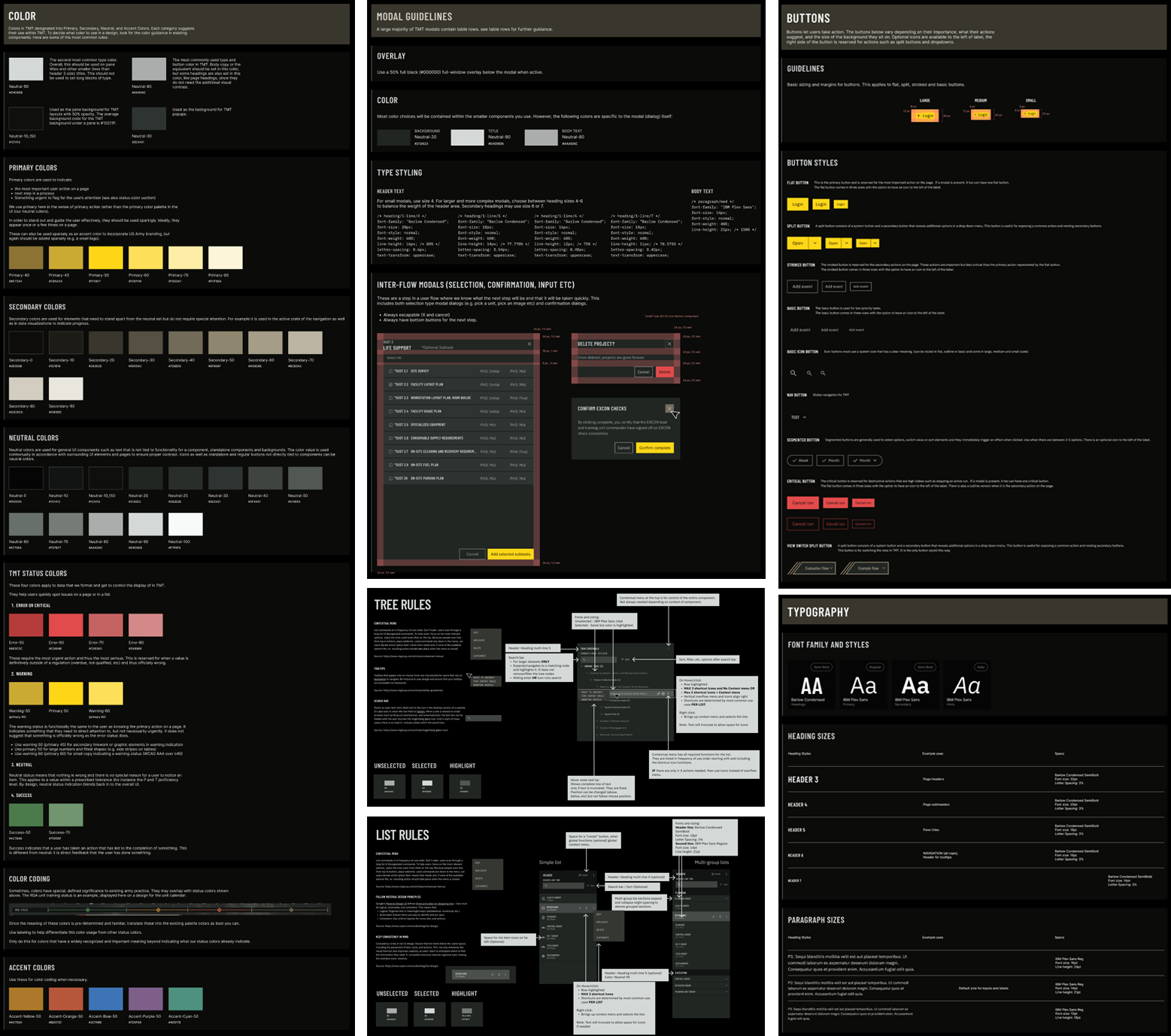
Task: Collapse Planning Group in Multi-group lists
Action: click(727, 898)
